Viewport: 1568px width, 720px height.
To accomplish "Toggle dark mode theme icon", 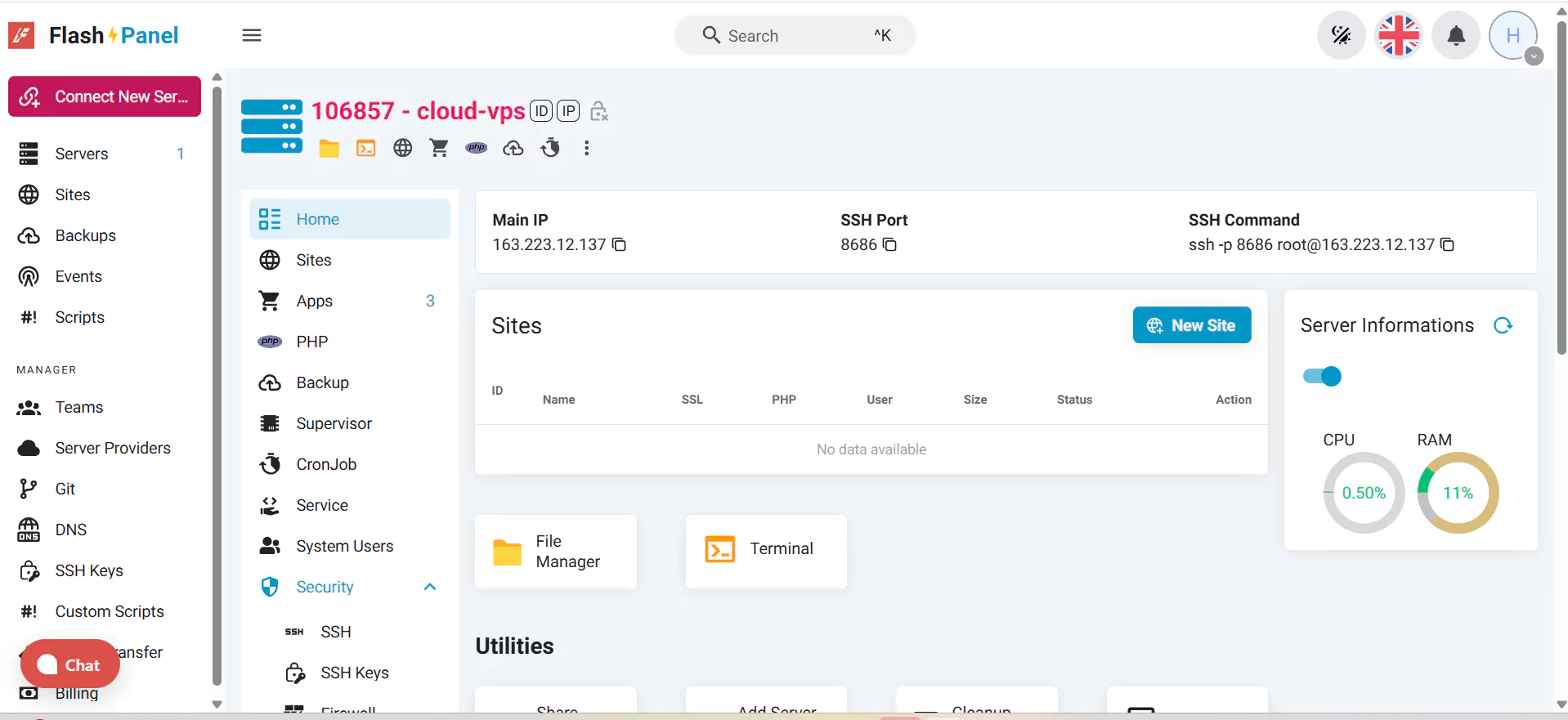I will (1341, 35).
